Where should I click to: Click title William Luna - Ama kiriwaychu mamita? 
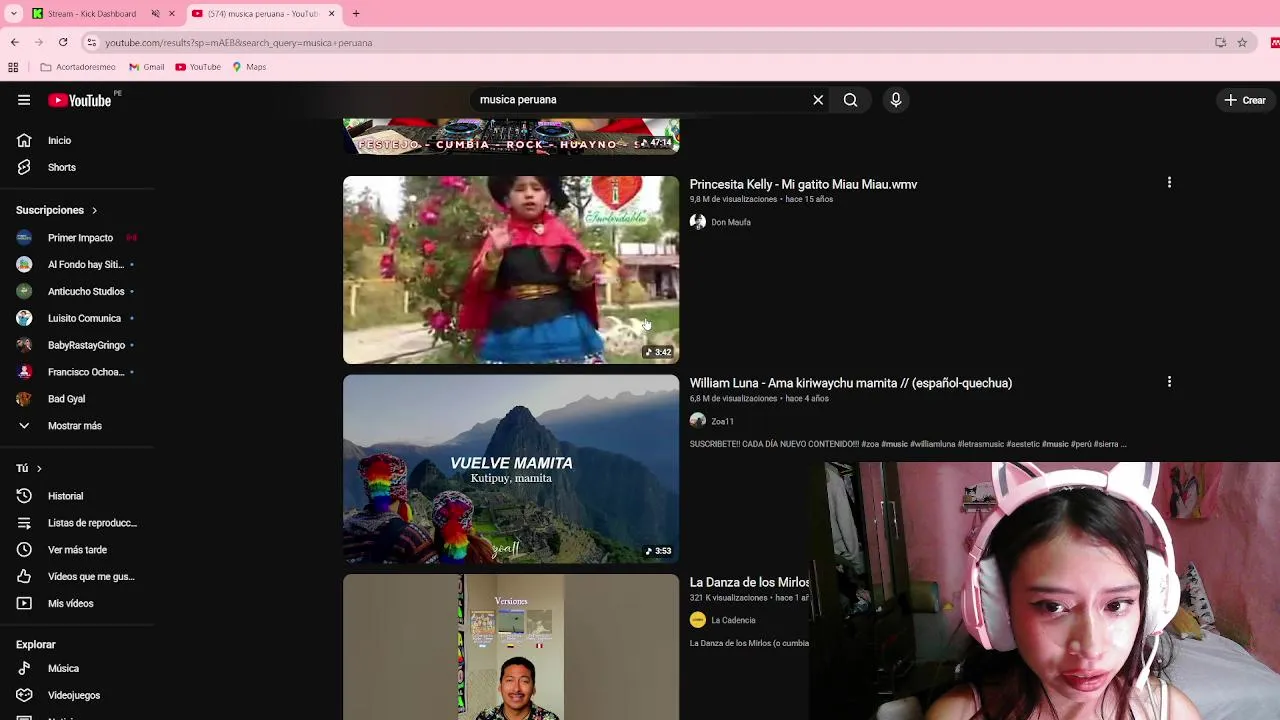pyautogui.click(x=850, y=383)
